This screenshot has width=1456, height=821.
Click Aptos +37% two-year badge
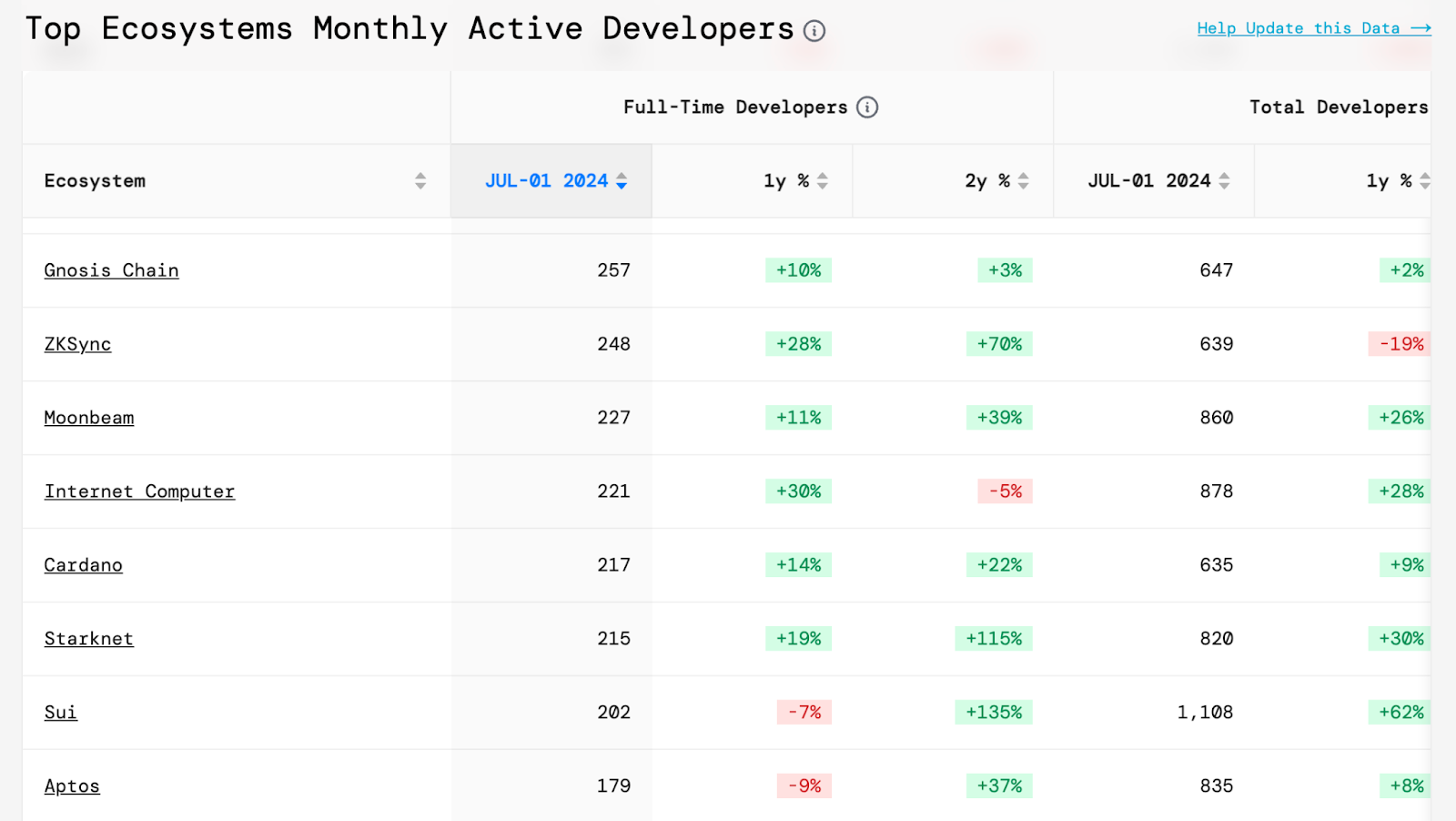tap(999, 786)
